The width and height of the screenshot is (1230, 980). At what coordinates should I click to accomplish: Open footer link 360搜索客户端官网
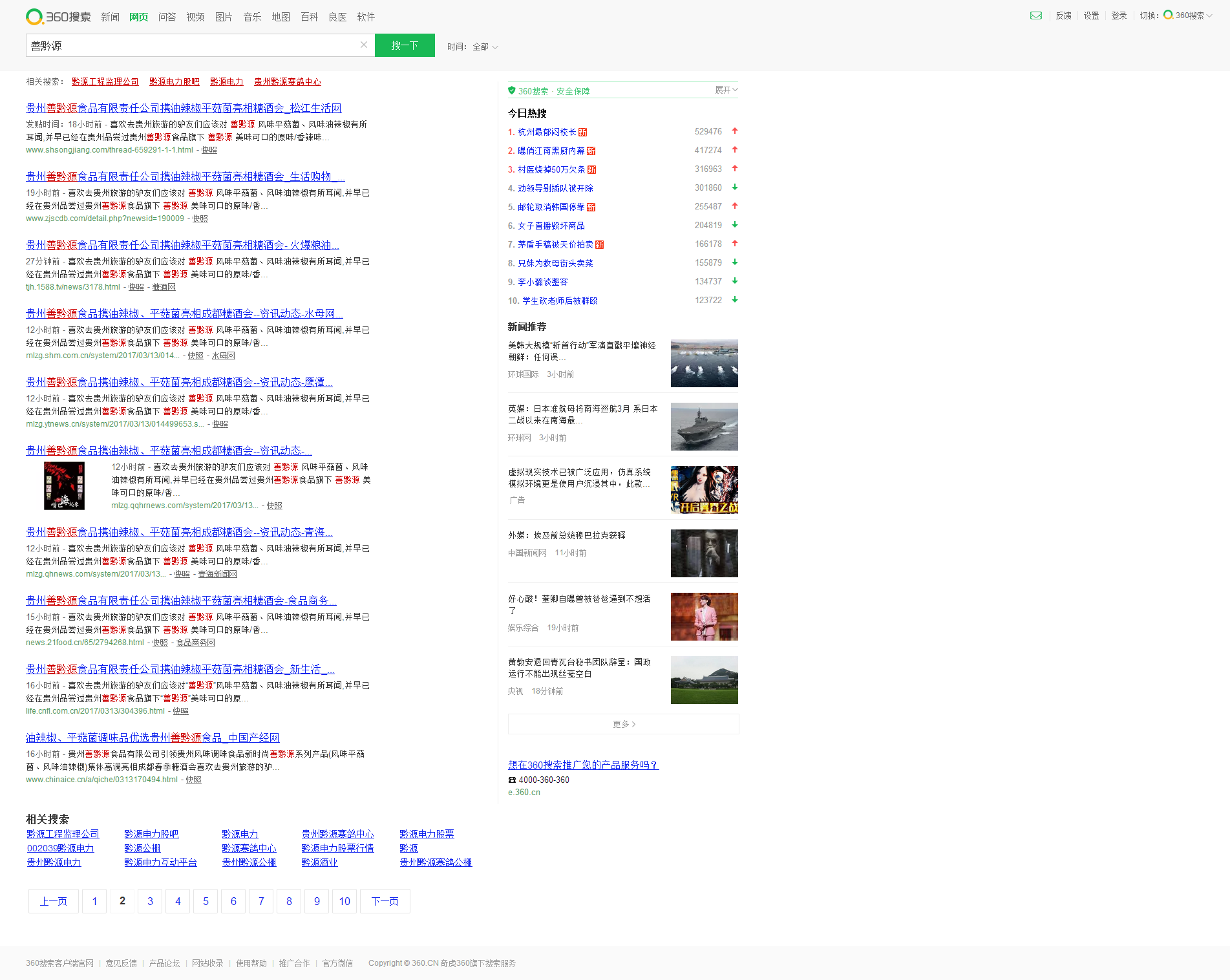[x=59, y=963]
